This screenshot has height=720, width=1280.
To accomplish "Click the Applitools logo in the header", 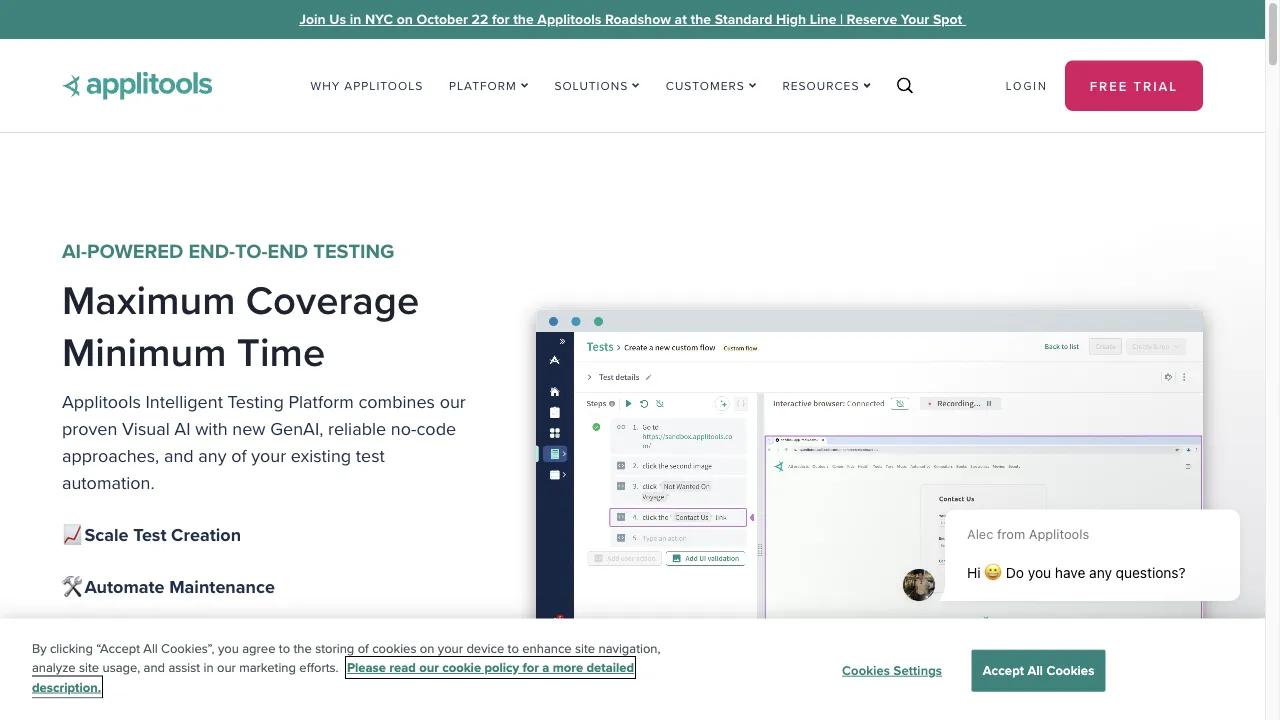I will (x=137, y=85).
